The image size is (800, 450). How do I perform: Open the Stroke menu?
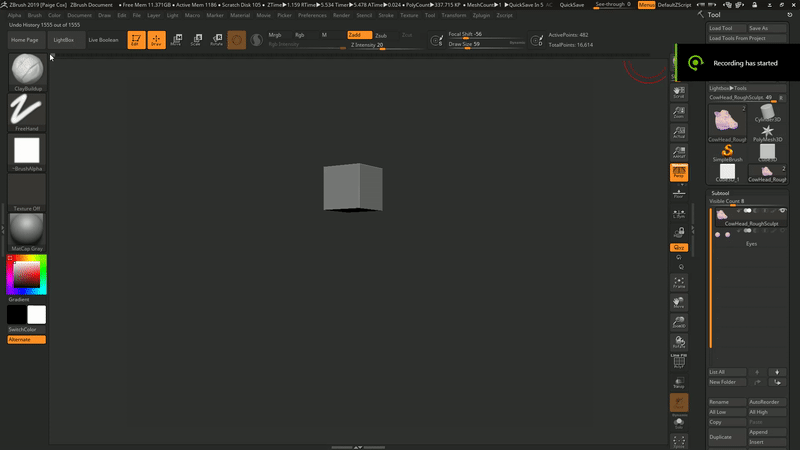tap(386, 15)
